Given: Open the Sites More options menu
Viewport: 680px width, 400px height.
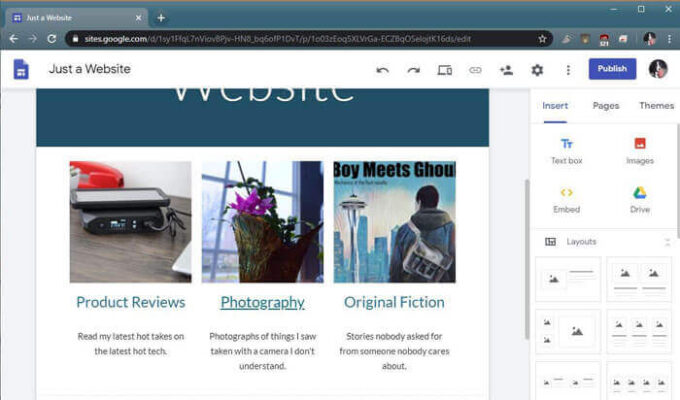Looking at the screenshot, I should (x=568, y=70).
